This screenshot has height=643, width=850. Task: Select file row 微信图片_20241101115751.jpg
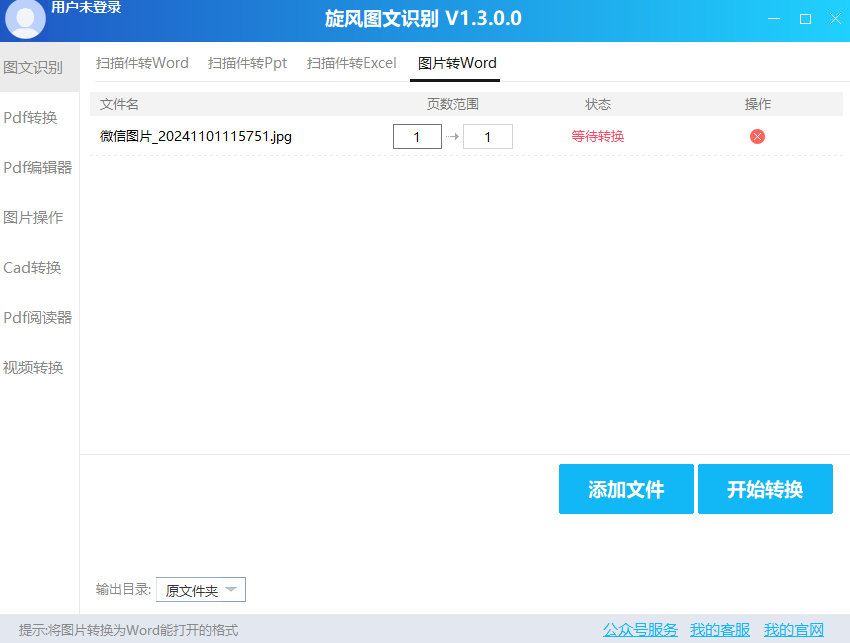[466, 137]
